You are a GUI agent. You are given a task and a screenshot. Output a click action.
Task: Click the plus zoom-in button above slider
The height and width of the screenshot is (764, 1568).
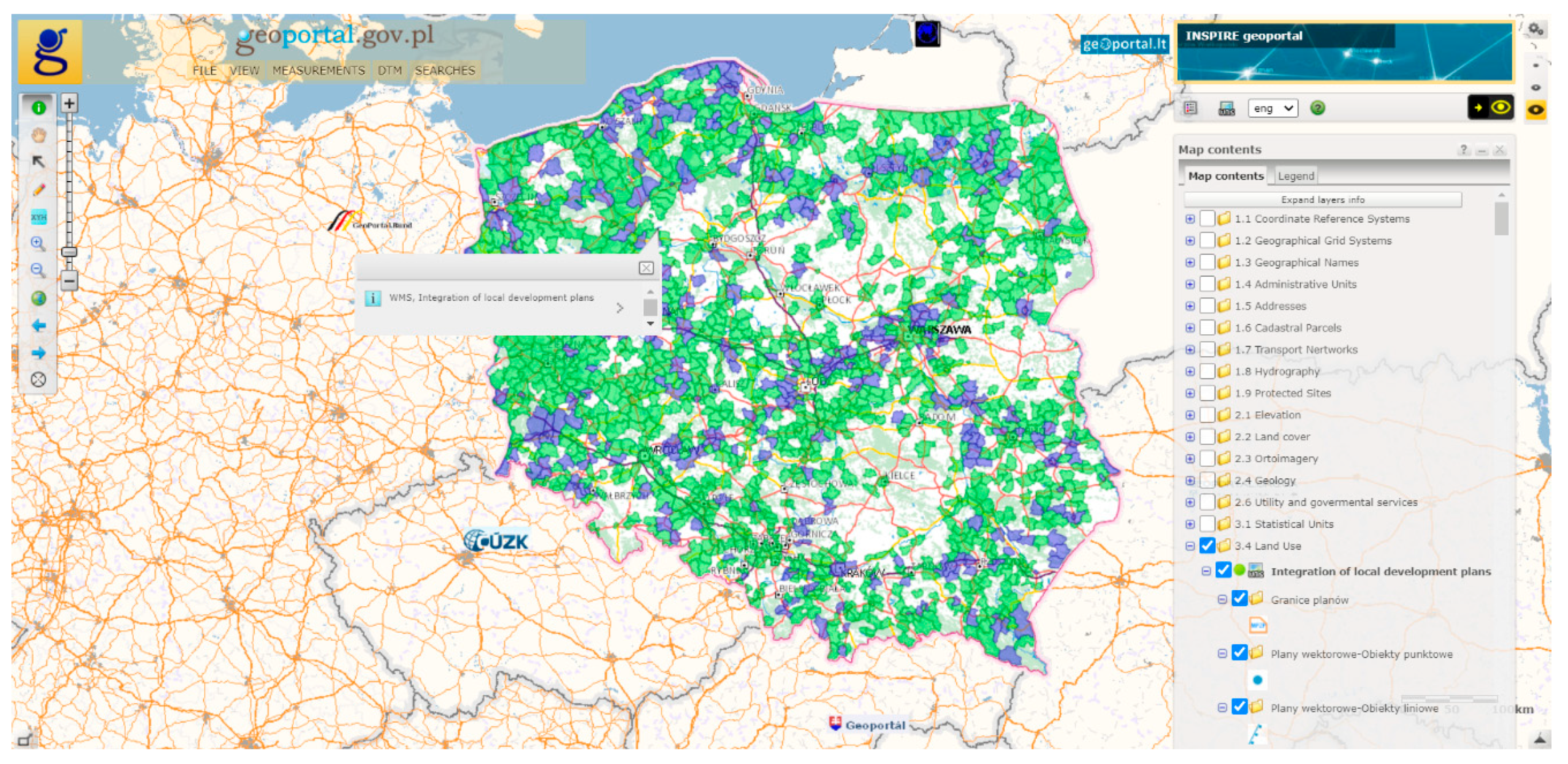click(x=69, y=104)
